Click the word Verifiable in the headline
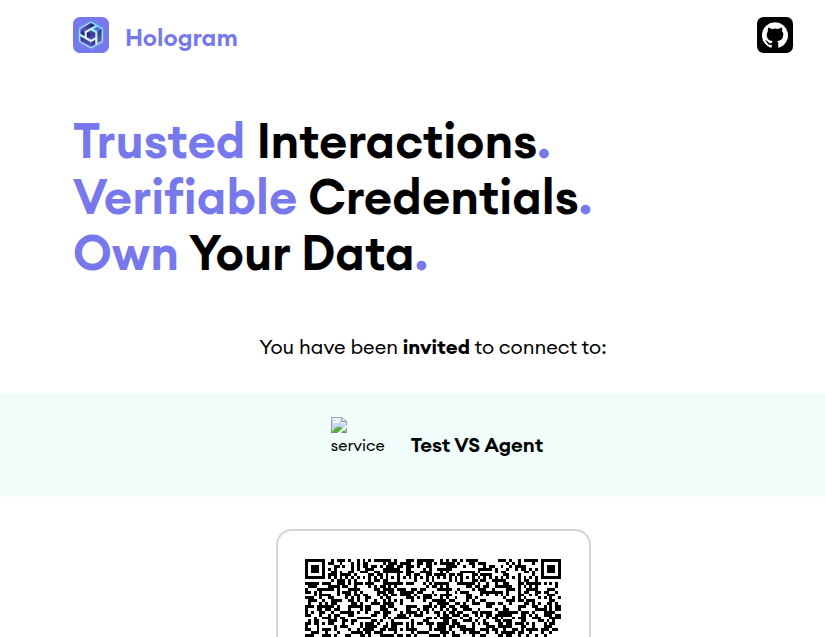The image size is (825, 637). (185, 198)
